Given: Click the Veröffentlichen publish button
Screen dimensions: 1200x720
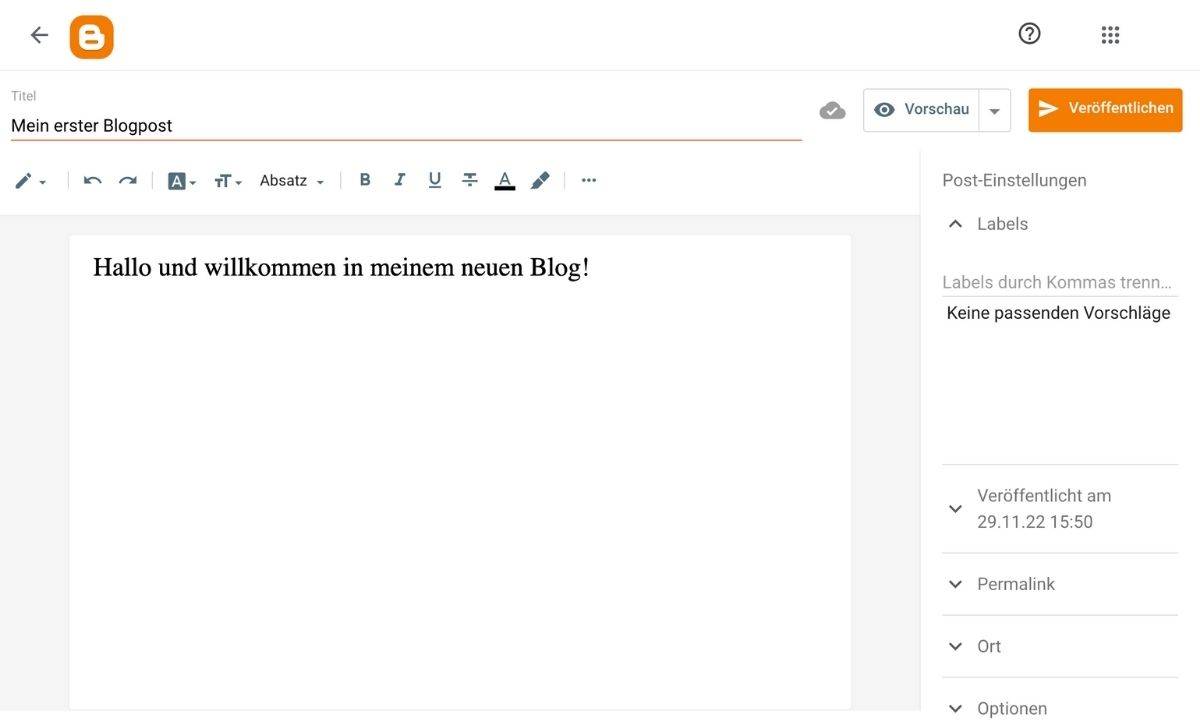Looking at the screenshot, I should (1105, 110).
